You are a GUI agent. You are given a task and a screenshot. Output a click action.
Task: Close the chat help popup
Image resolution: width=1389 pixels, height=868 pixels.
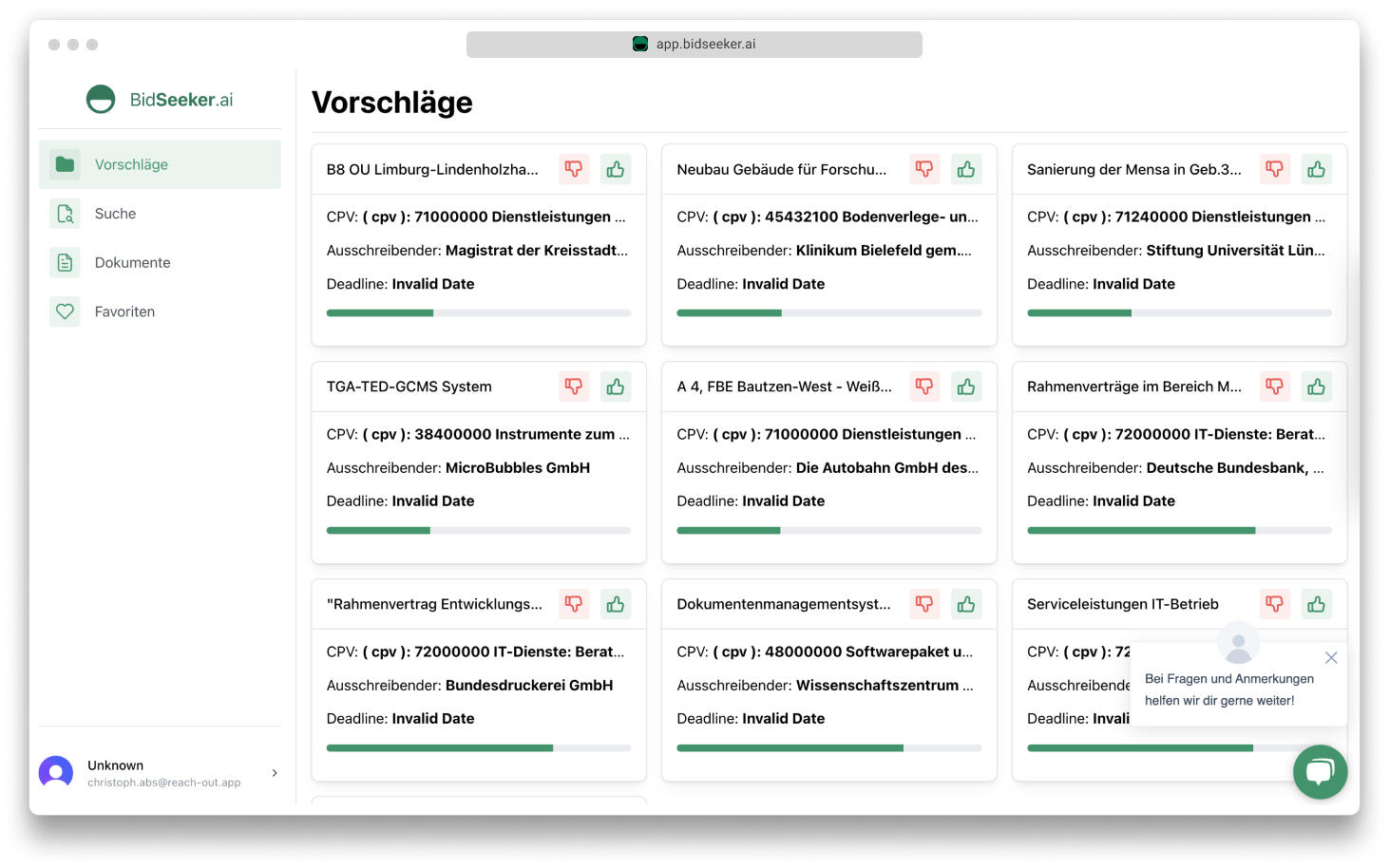(x=1331, y=657)
